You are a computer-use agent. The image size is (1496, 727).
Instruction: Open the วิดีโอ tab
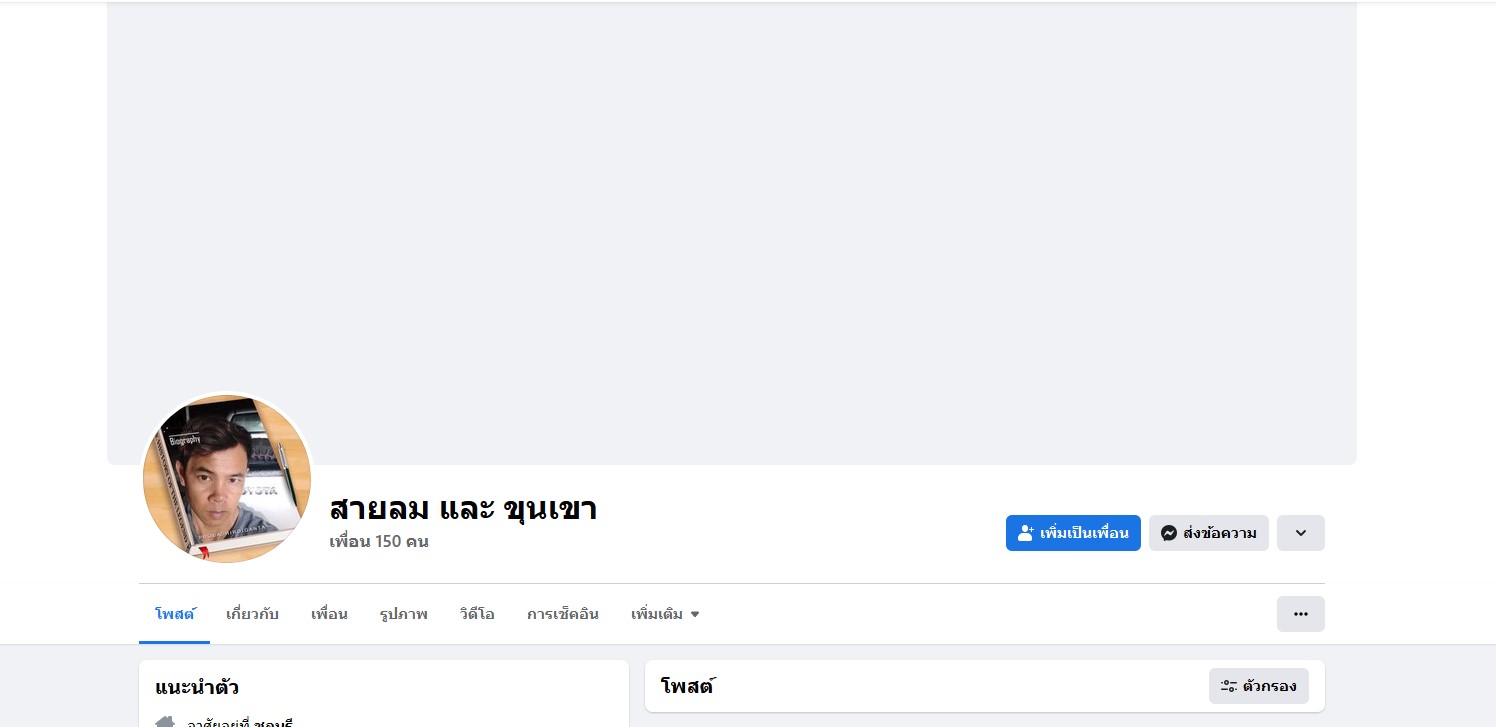coord(477,614)
